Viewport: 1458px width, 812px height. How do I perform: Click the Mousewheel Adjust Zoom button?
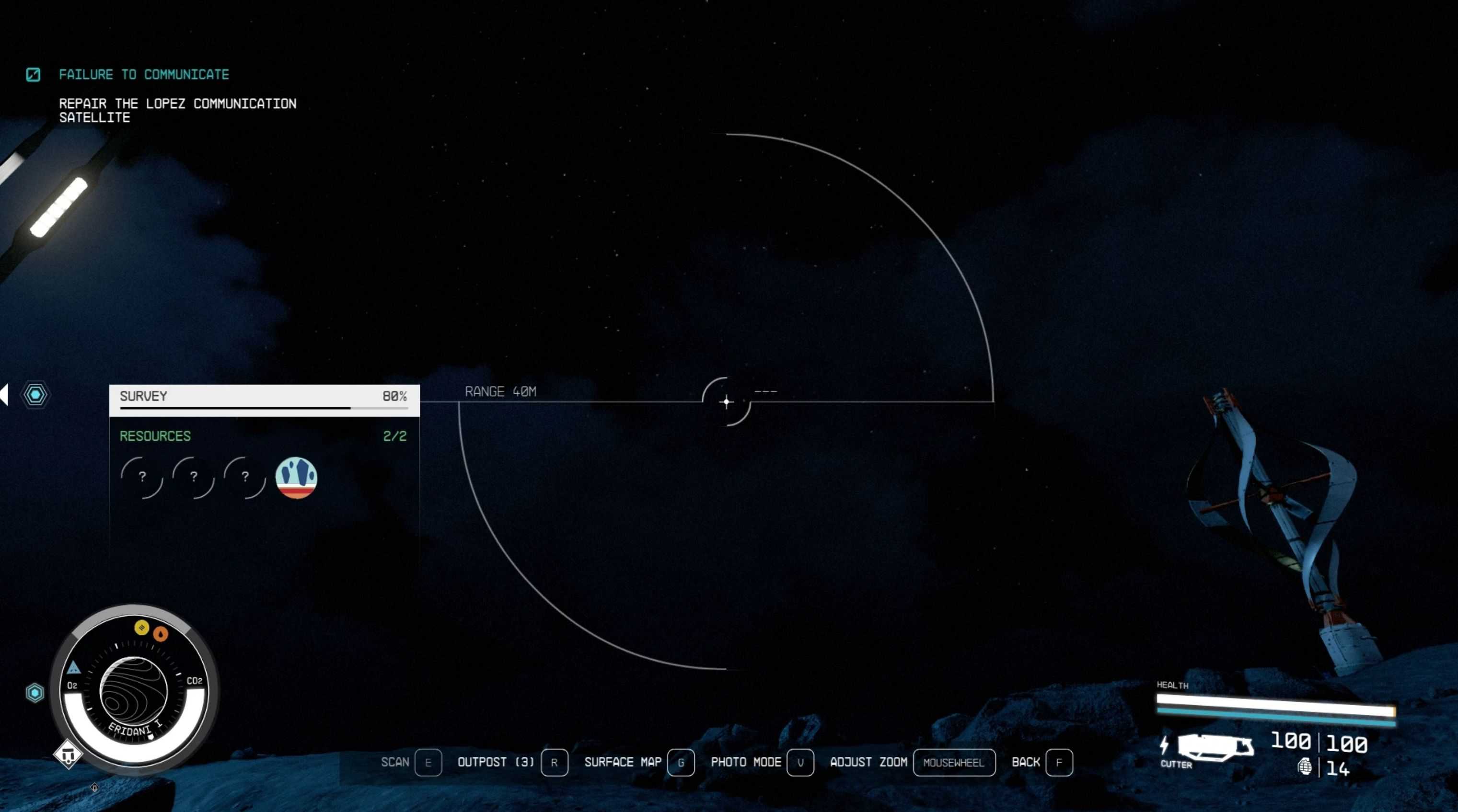(954, 762)
